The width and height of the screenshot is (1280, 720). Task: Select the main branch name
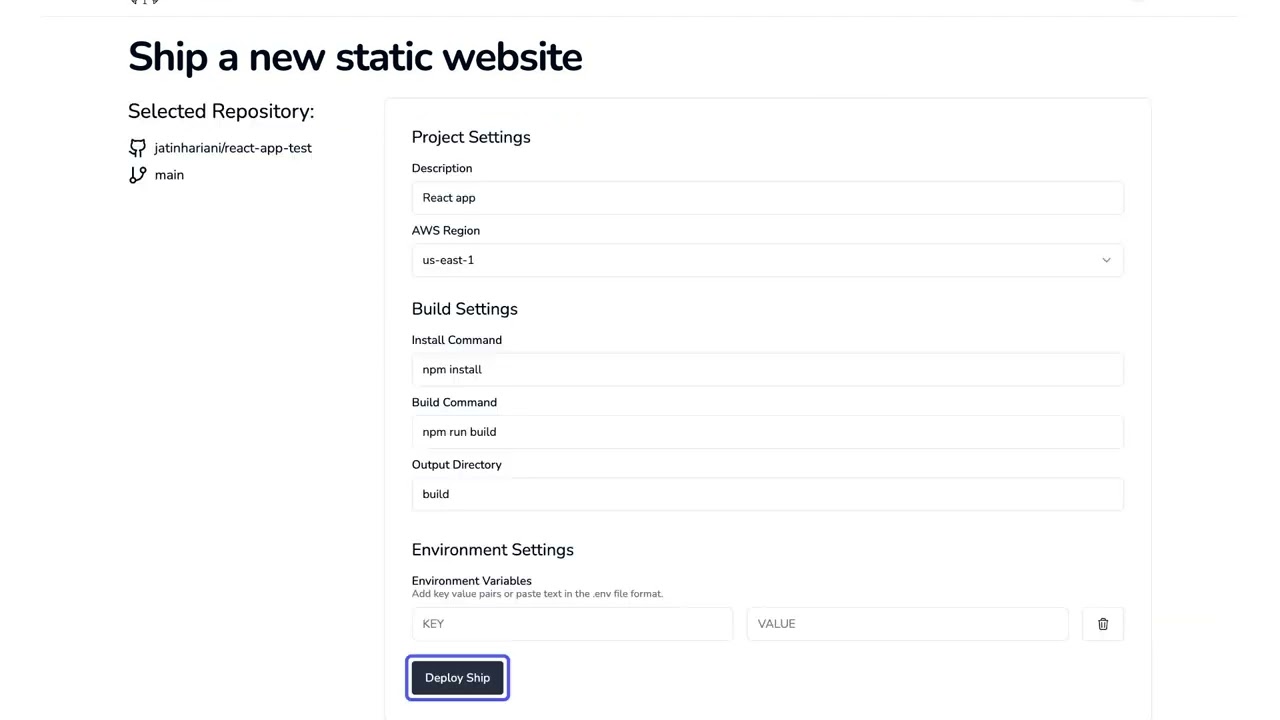[x=169, y=175]
